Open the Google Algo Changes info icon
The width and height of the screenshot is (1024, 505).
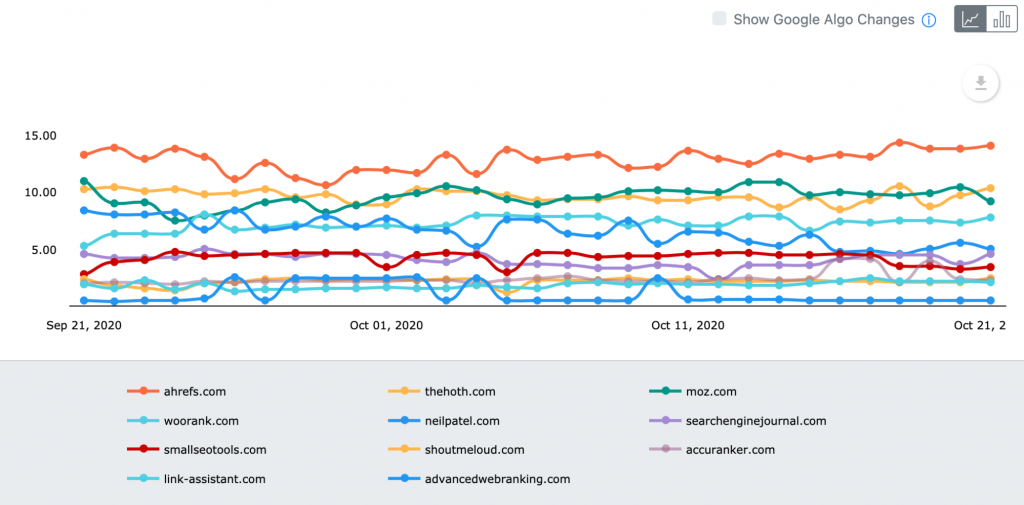tap(929, 20)
